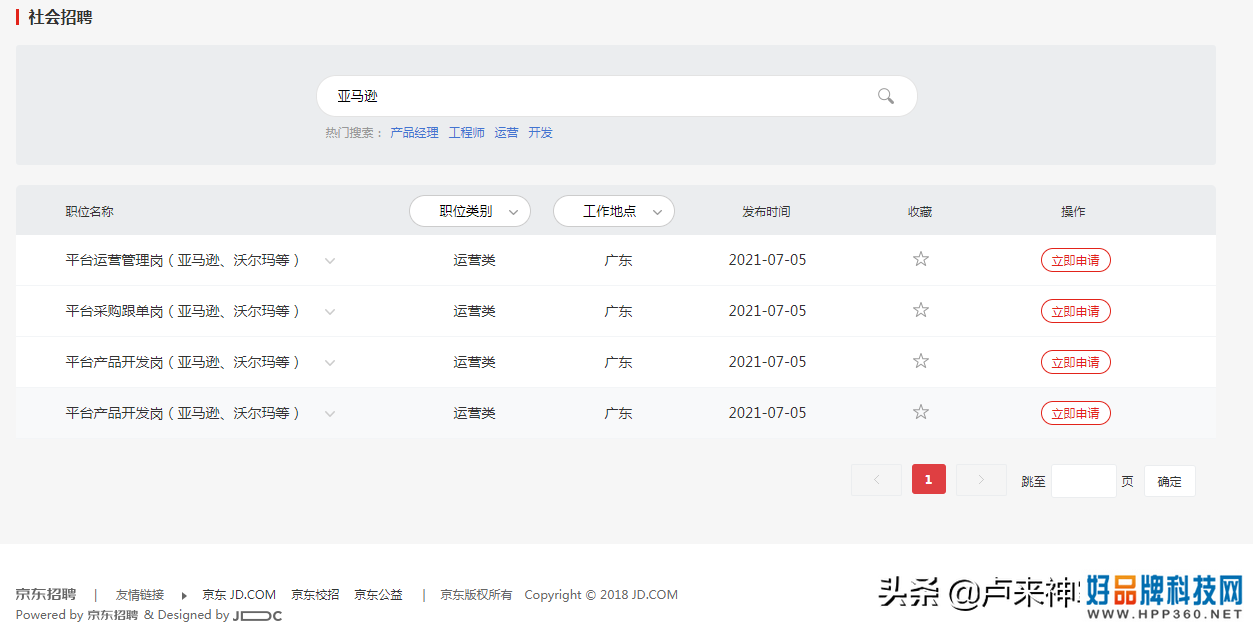Open 京东公益 footer link
This screenshot has width=1253, height=627.
tap(378, 594)
